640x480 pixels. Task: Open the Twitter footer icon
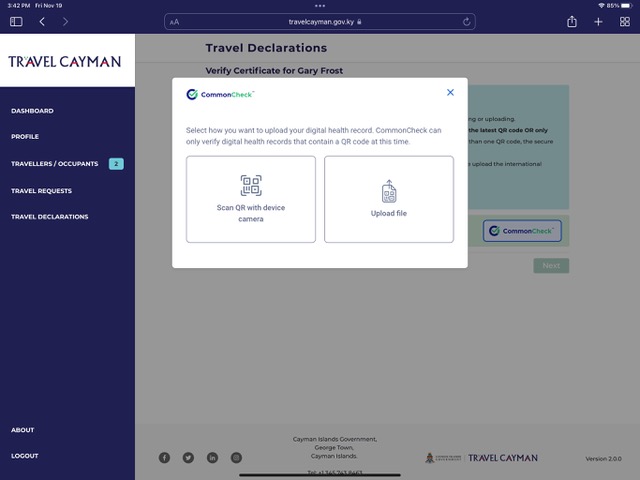point(188,458)
